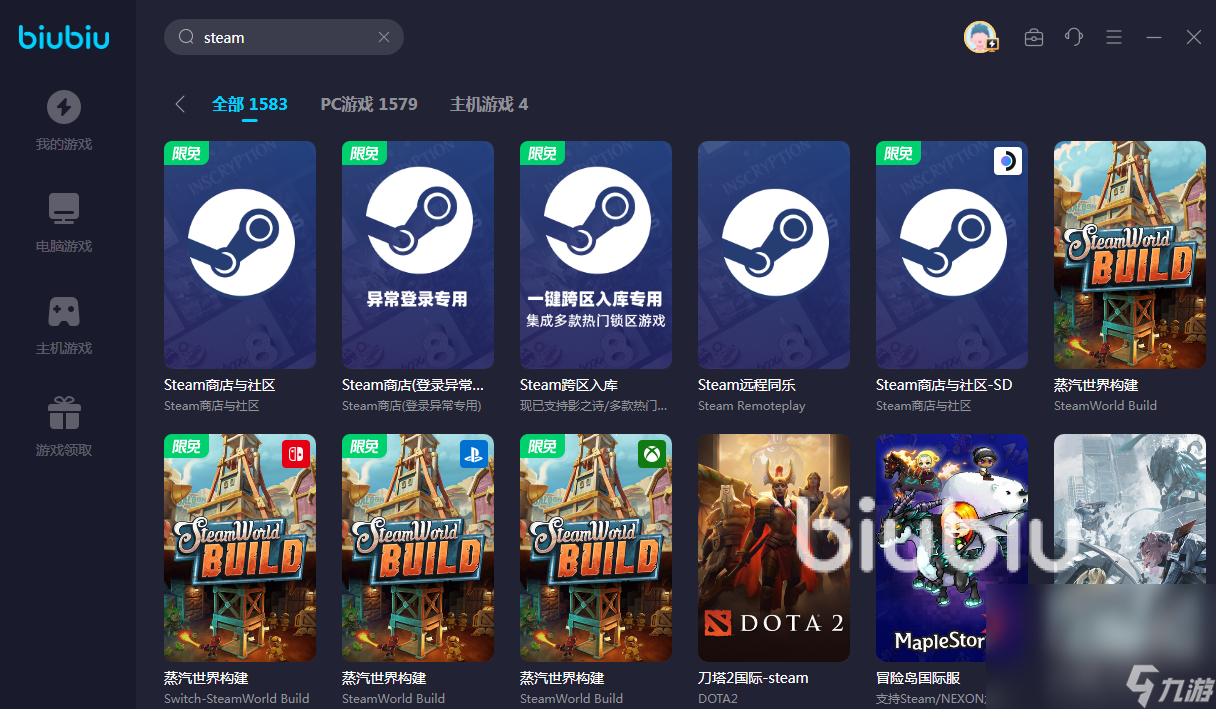1216x709 pixels.
Task: Clear the search box with the X
Action: coord(384,37)
